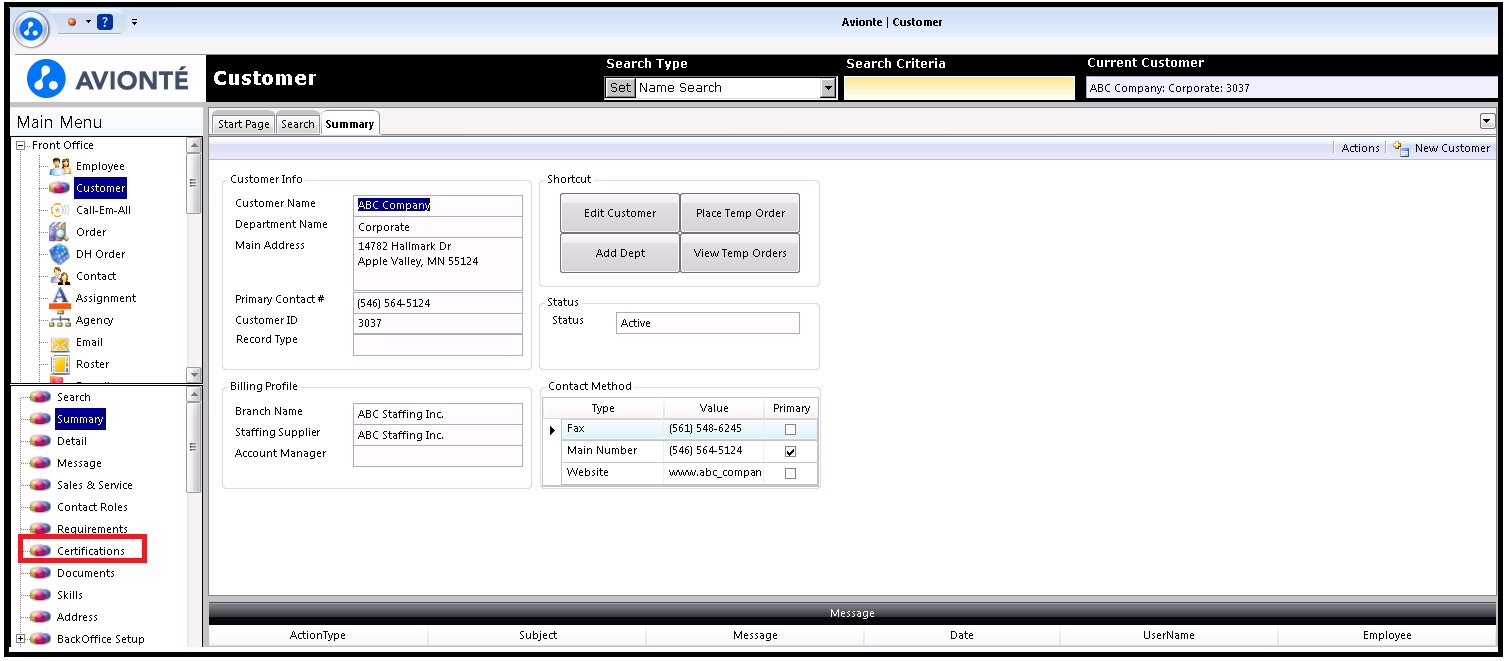The image size is (1509, 661).
Task: Open Documents section
Action: pyautogui.click(x=86, y=573)
